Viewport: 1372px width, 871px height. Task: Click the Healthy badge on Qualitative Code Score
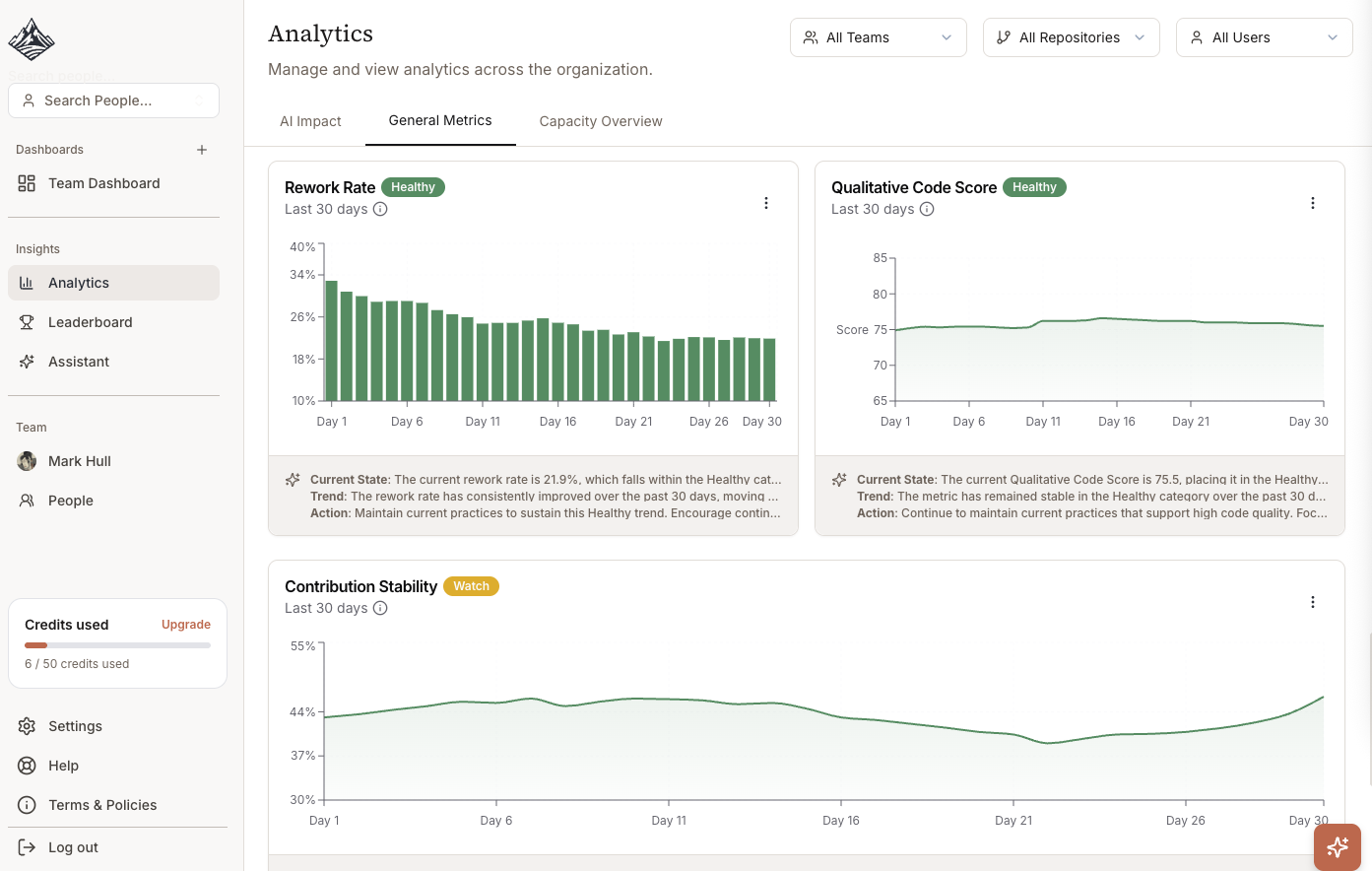coord(1034,187)
